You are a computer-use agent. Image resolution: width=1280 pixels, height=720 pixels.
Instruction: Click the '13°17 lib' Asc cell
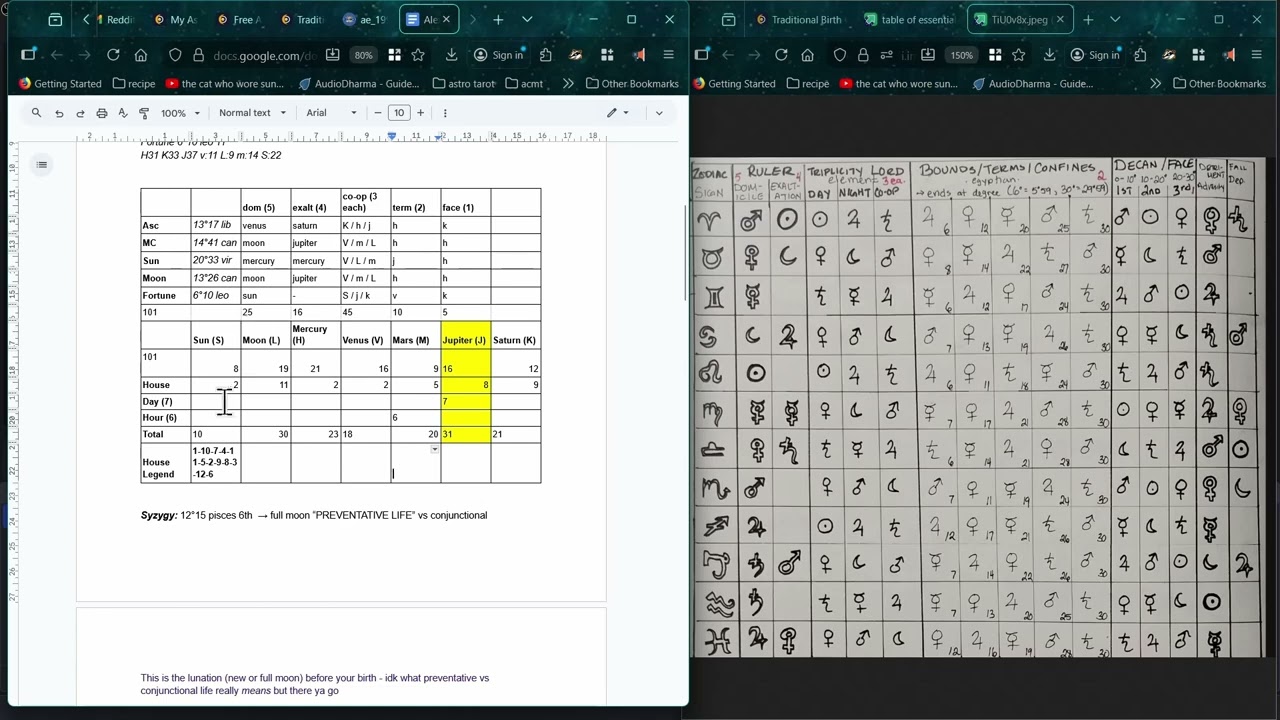pyautogui.click(x=216, y=225)
